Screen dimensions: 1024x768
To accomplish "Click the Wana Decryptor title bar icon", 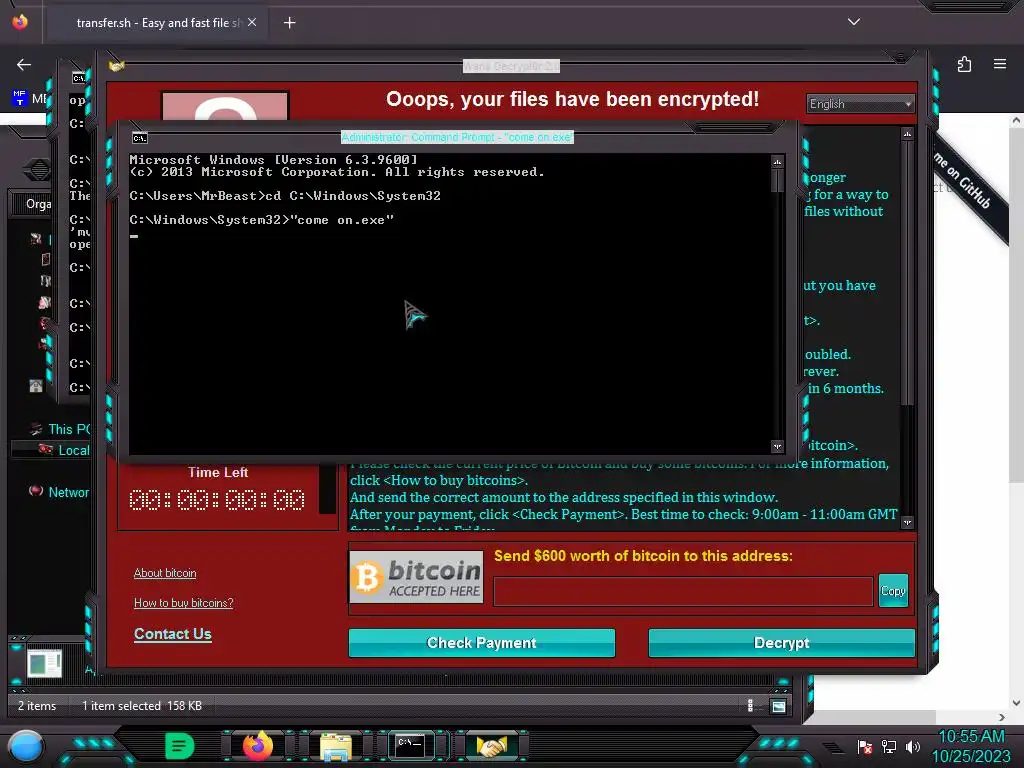I will pyautogui.click(x=117, y=66).
